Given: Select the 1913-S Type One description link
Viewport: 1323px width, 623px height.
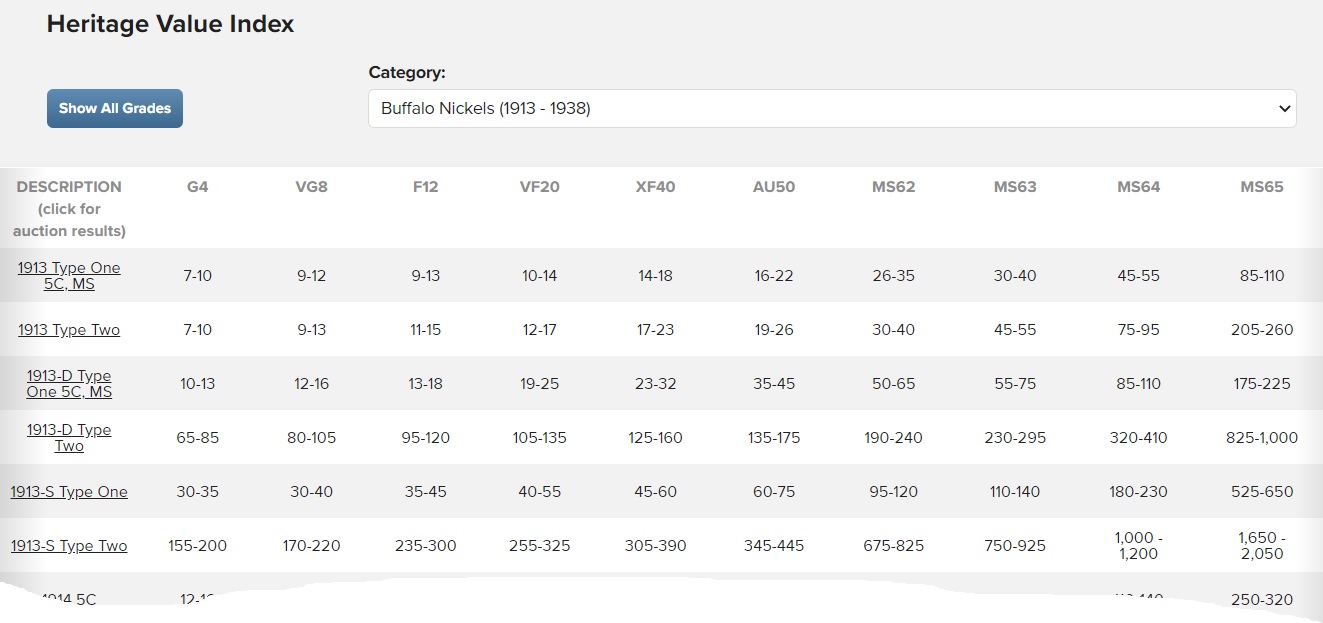Looking at the screenshot, I should click(x=69, y=492).
